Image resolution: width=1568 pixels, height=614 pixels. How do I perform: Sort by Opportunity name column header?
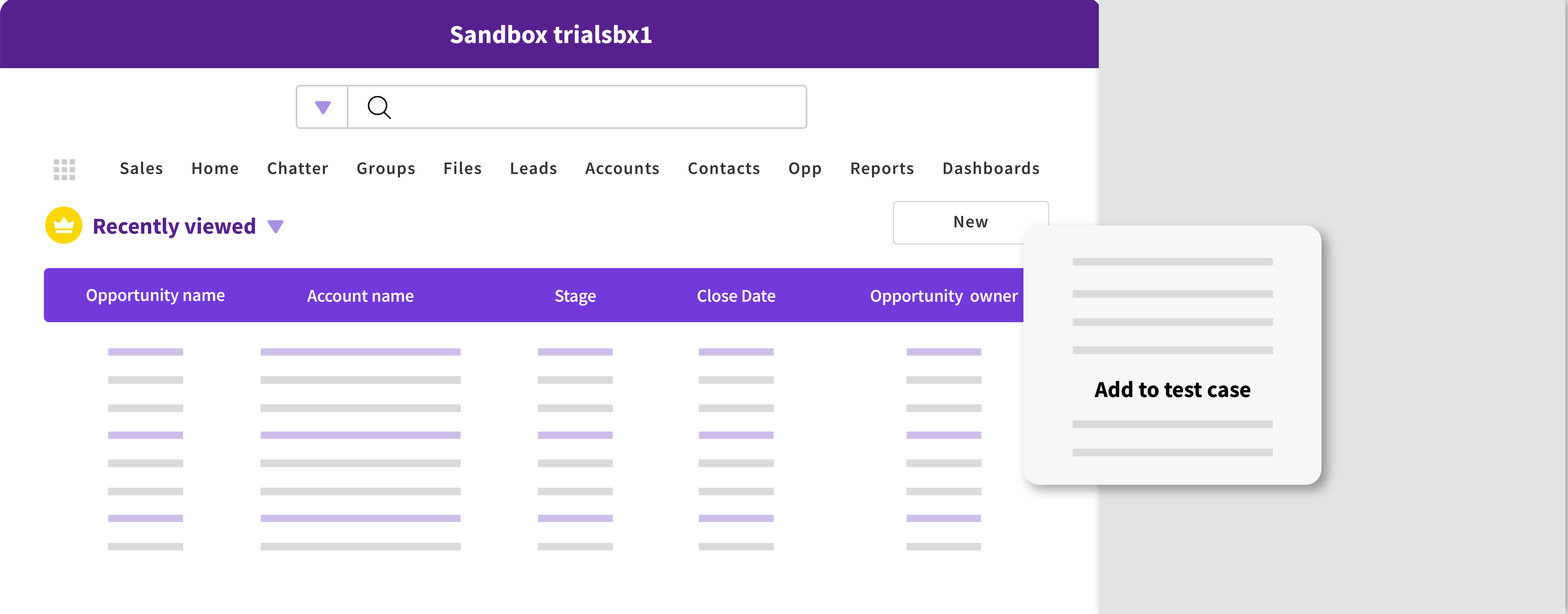tap(155, 295)
